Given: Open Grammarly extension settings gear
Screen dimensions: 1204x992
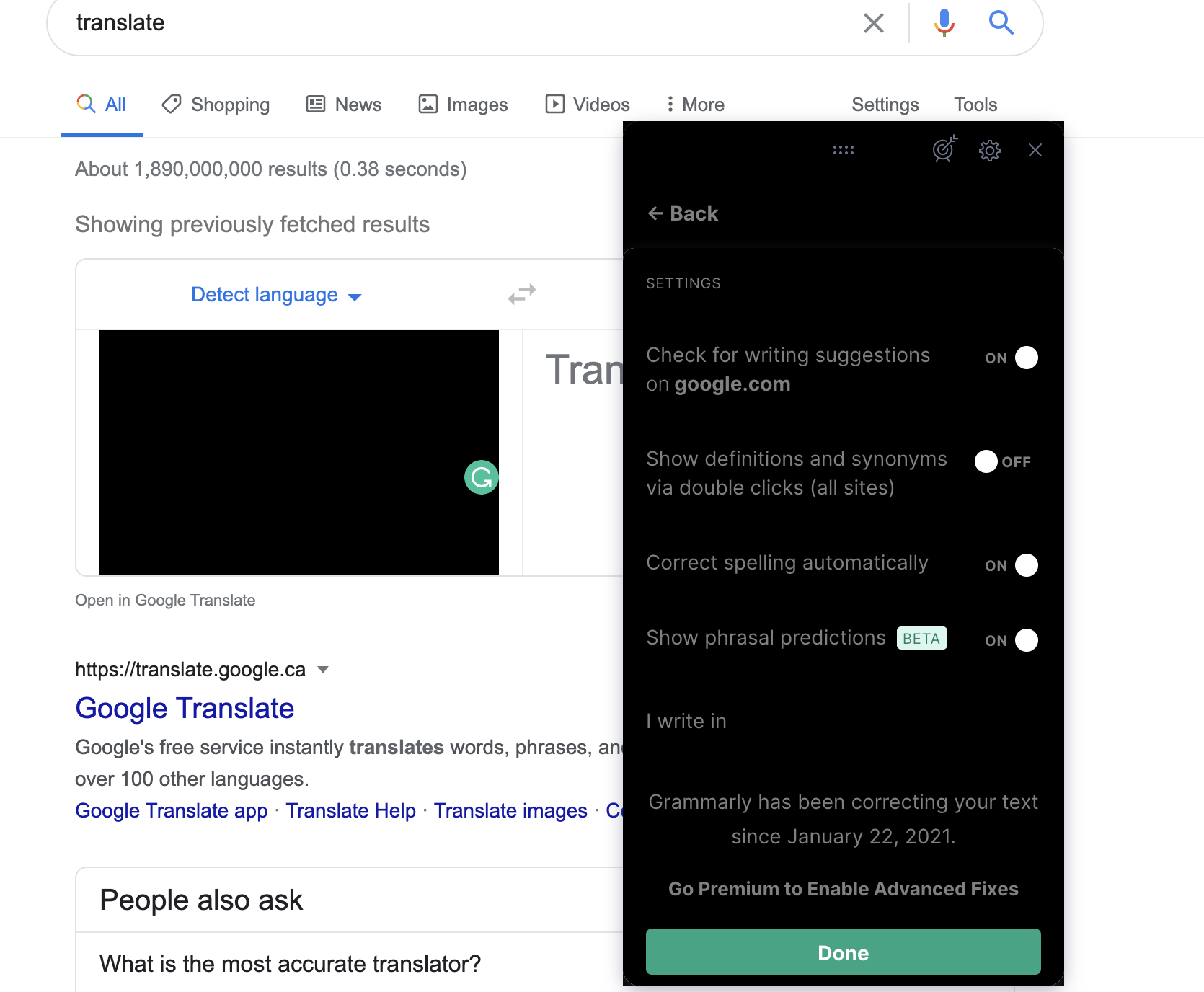Looking at the screenshot, I should coord(989,150).
